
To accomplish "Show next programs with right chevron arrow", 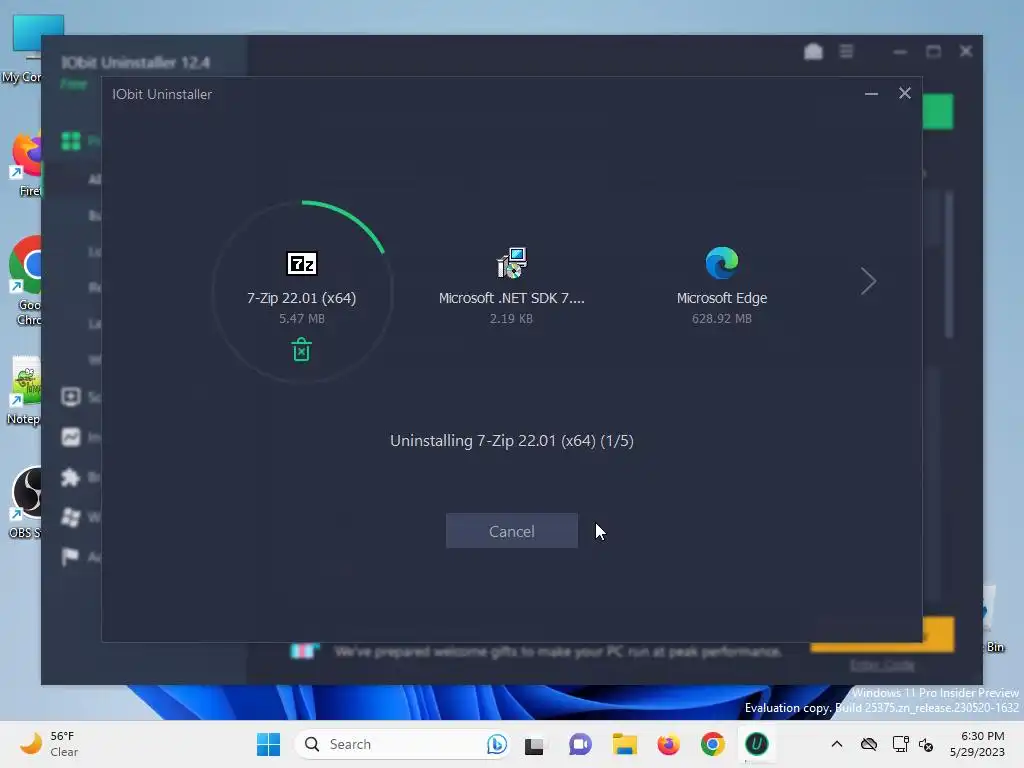I will click(868, 281).
